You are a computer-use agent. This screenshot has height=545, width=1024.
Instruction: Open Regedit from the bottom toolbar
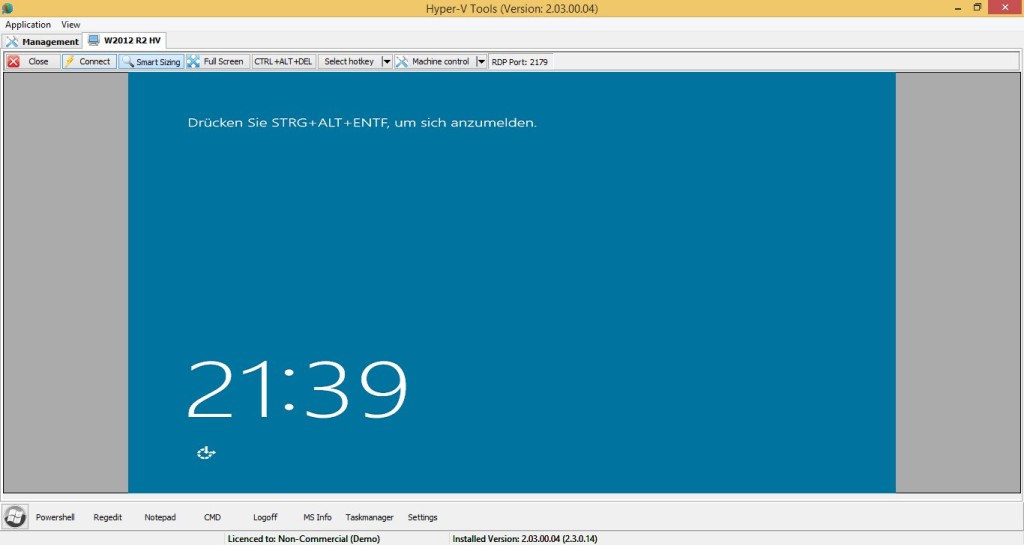click(x=107, y=518)
